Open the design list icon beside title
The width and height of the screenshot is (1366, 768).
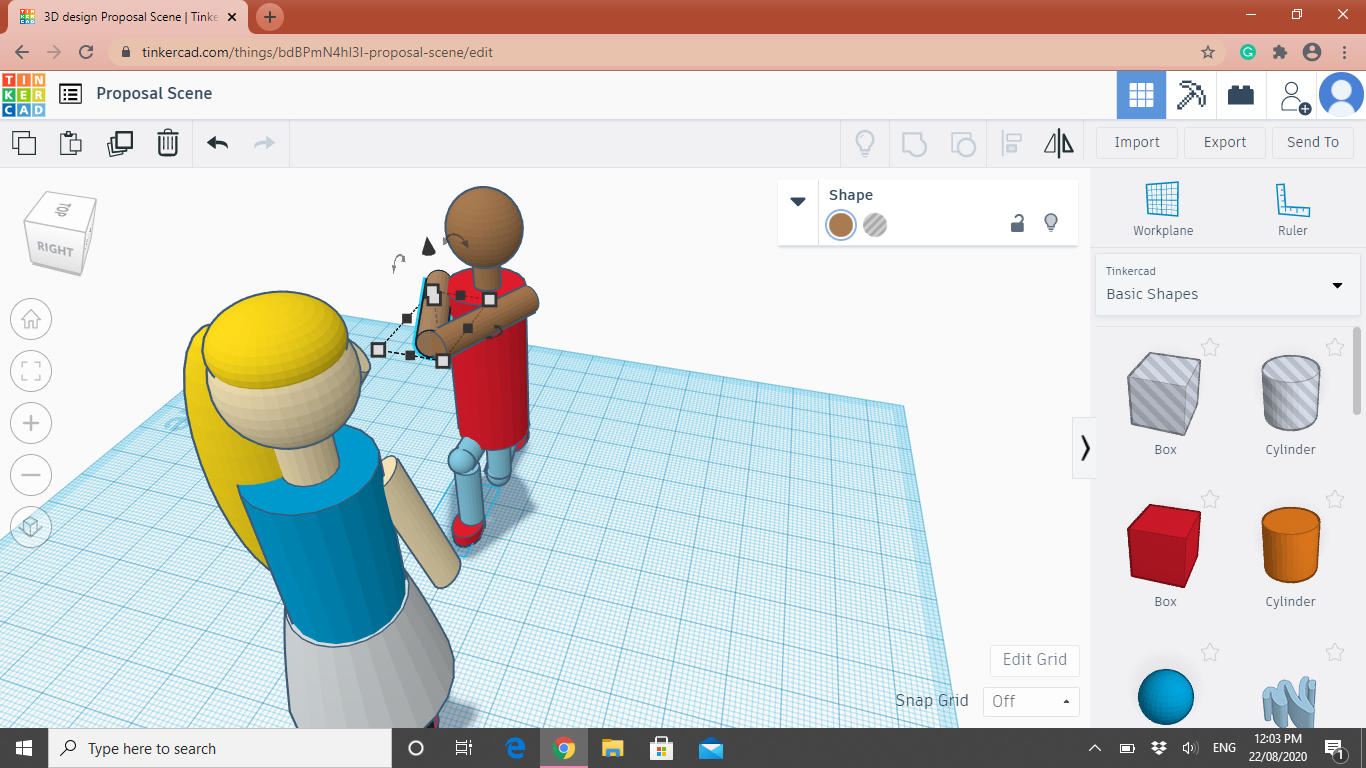point(70,94)
